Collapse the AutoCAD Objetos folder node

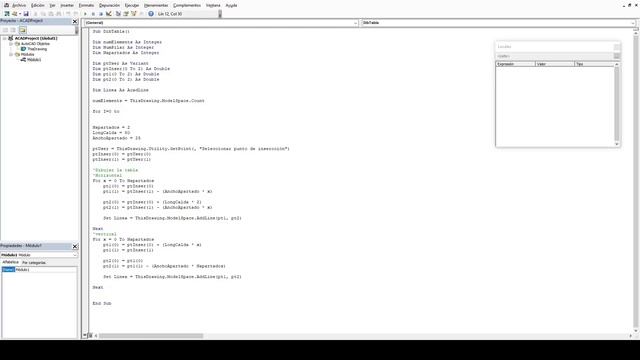(x=11, y=44)
